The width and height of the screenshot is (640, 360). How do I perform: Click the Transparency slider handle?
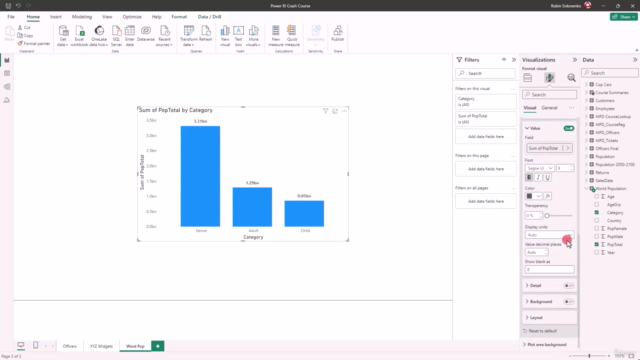[x=547, y=216]
